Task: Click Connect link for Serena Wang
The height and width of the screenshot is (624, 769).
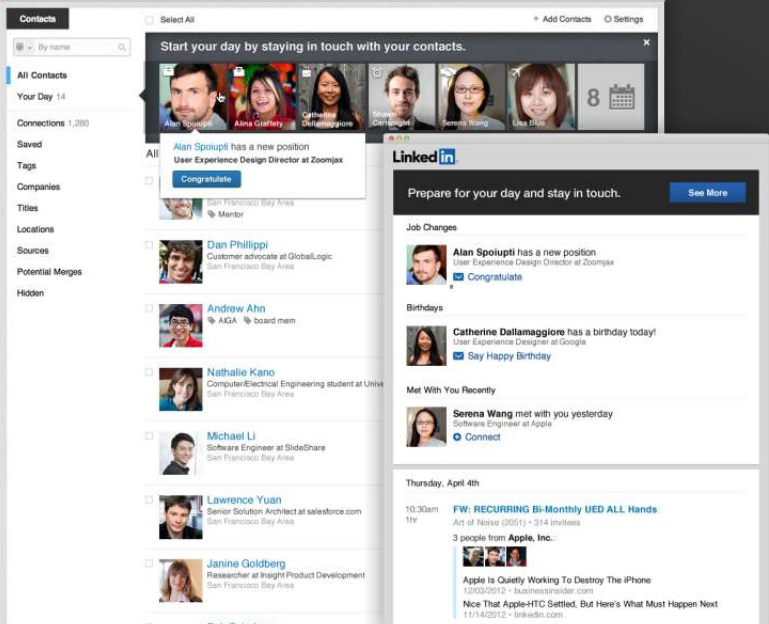Action: pyautogui.click(x=483, y=437)
